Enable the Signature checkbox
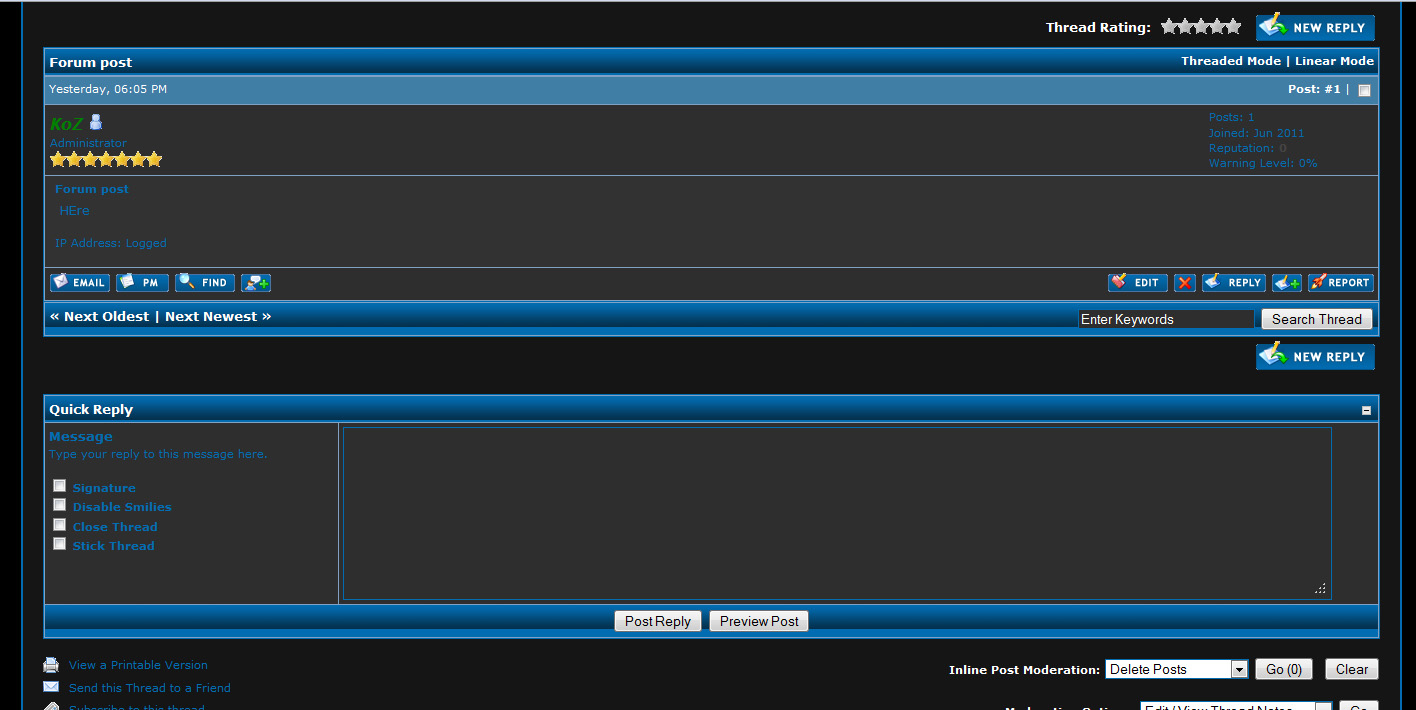Image resolution: width=1416 pixels, height=710 pixels. (60, 486)
